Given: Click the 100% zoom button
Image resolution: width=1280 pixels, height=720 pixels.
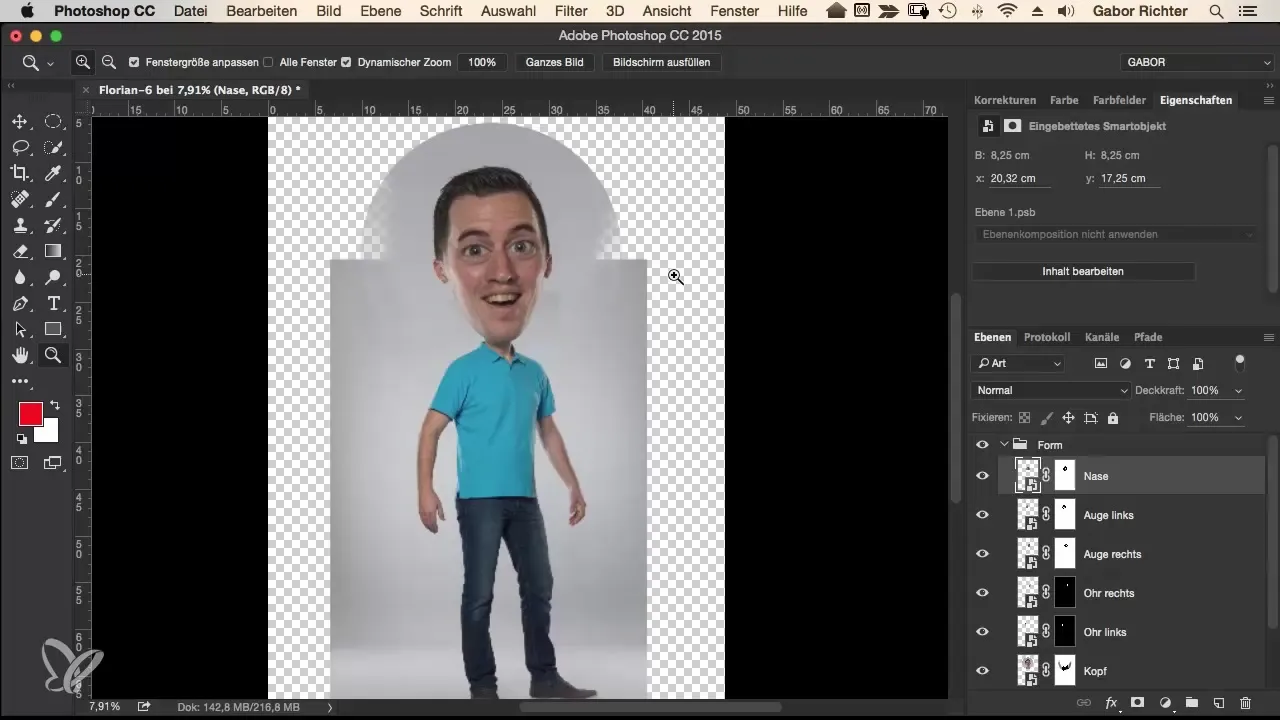Looking at the screenshot, I should (x=482, y=62).
